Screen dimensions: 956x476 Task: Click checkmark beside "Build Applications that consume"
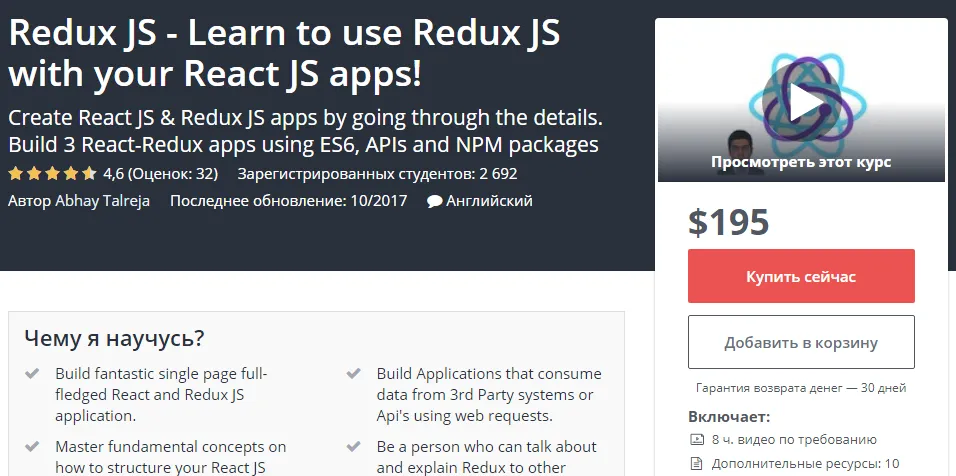[354, 374]
